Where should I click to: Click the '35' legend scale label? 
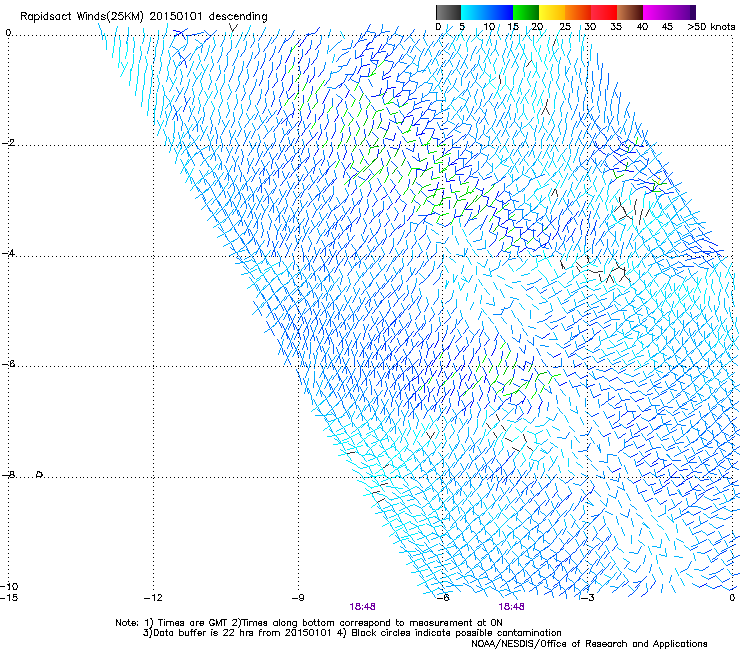(x=616, y=27)
